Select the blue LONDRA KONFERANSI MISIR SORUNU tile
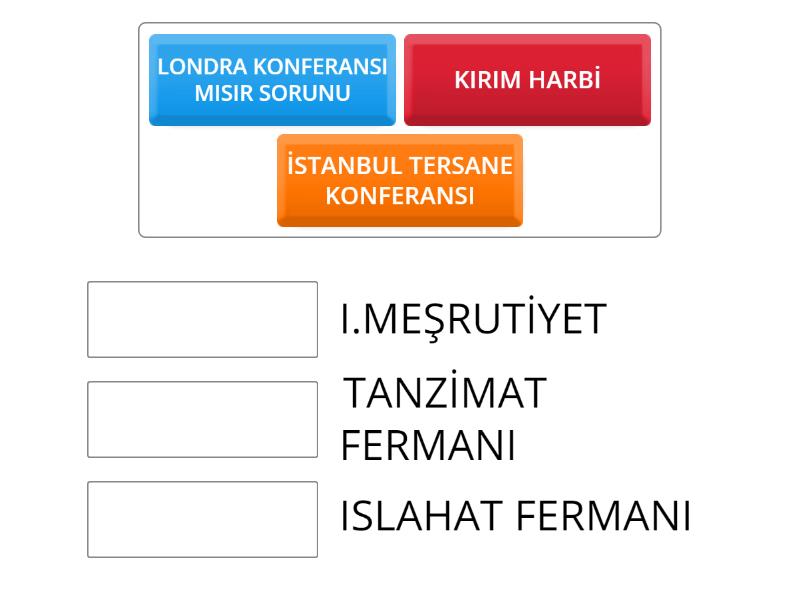800x600 pixels. pyautogui.click(x=272, y=80)
